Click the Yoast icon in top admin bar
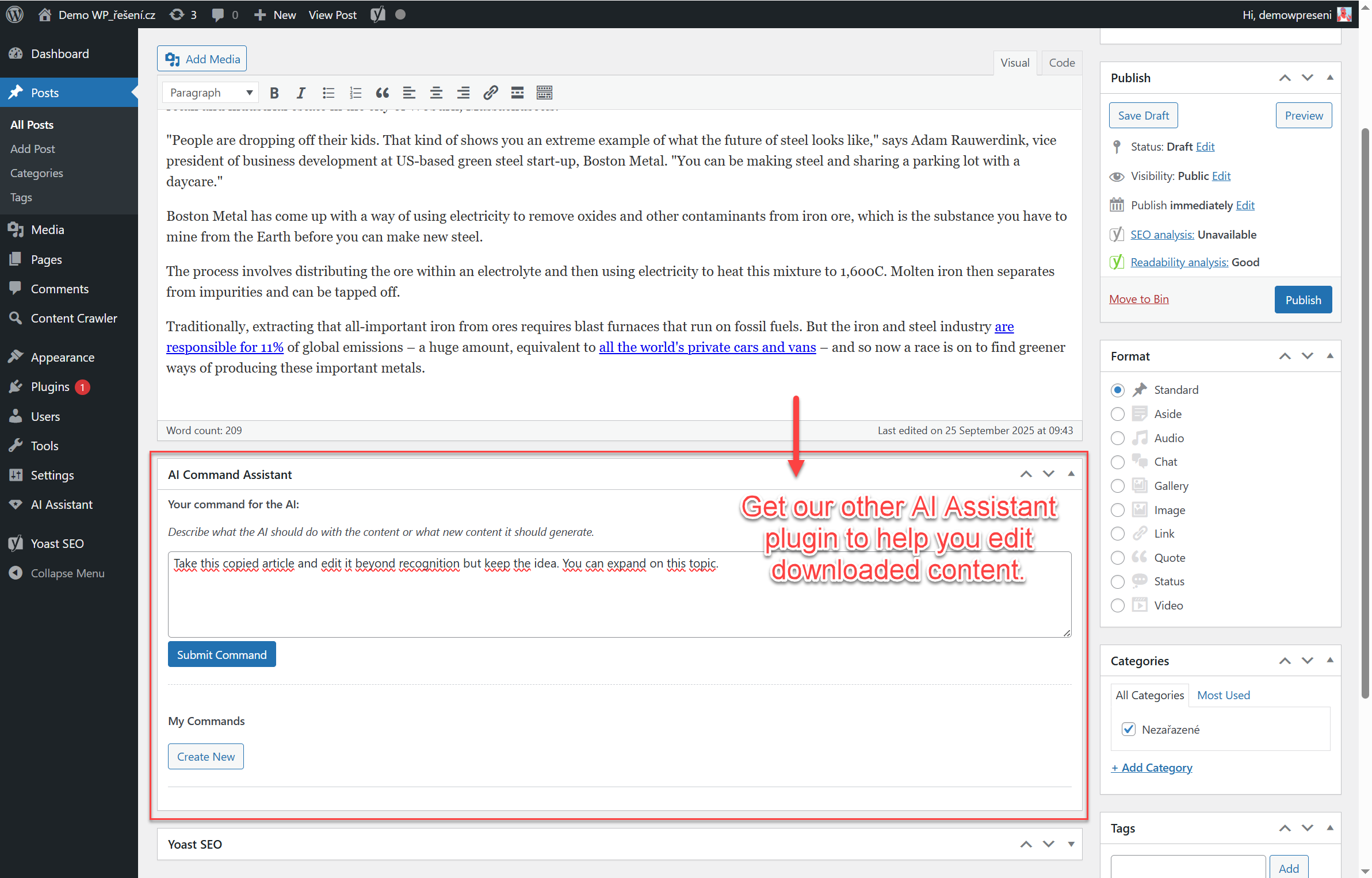Screen dimensions: 1372x878 pyautogui.click(x=378, y=15)
